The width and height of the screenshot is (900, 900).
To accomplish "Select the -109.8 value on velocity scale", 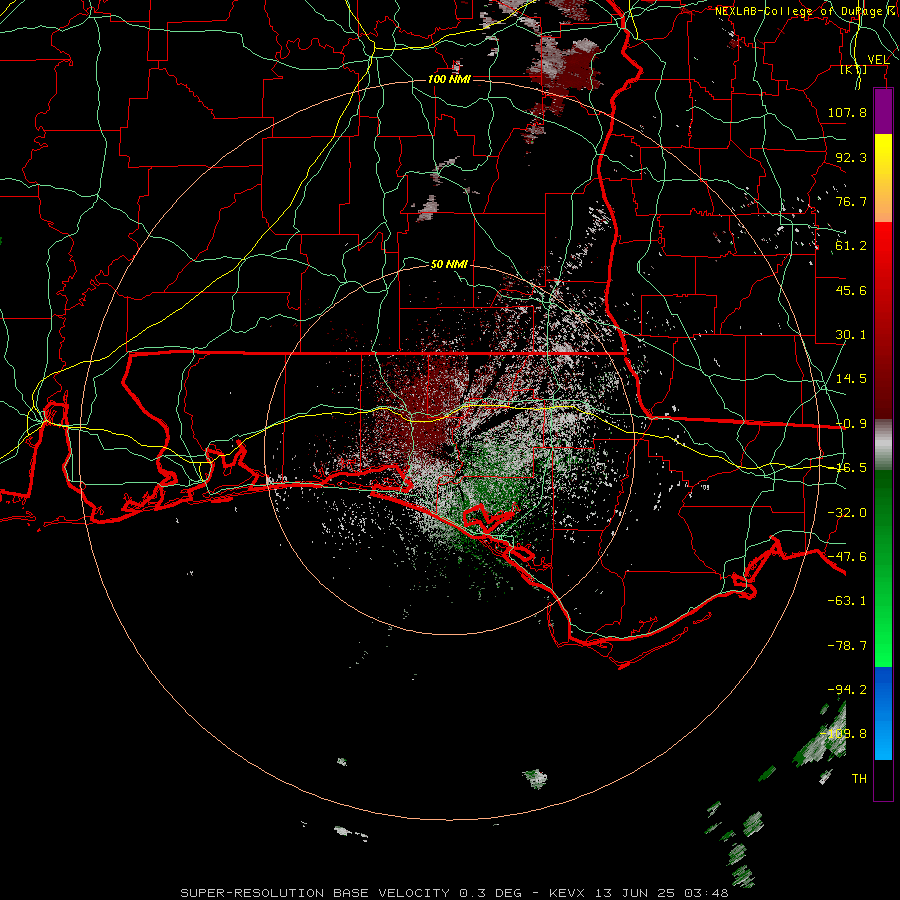I will 843,734.
